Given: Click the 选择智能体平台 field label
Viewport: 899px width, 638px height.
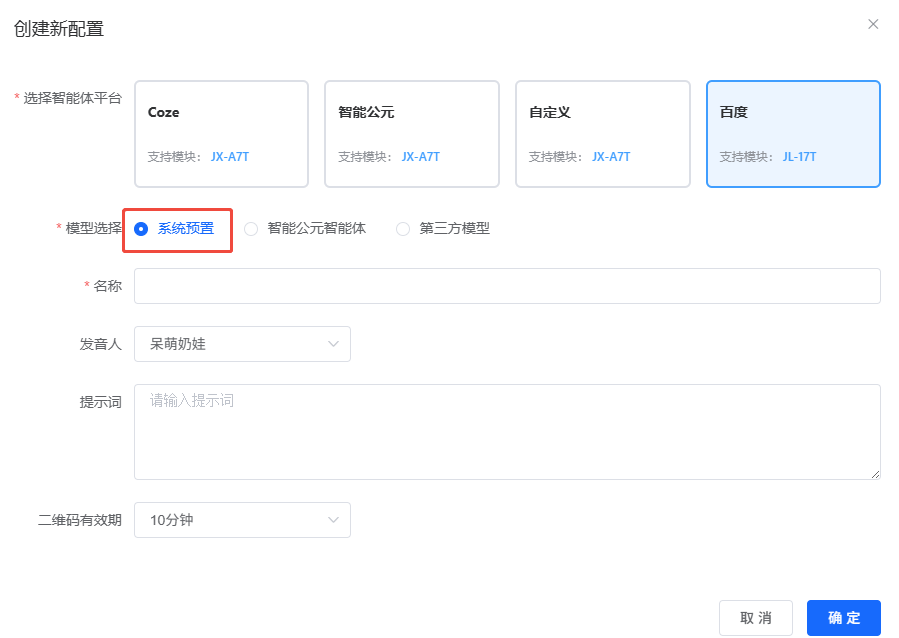Looking at the screenshot, I should click(72, 98).
